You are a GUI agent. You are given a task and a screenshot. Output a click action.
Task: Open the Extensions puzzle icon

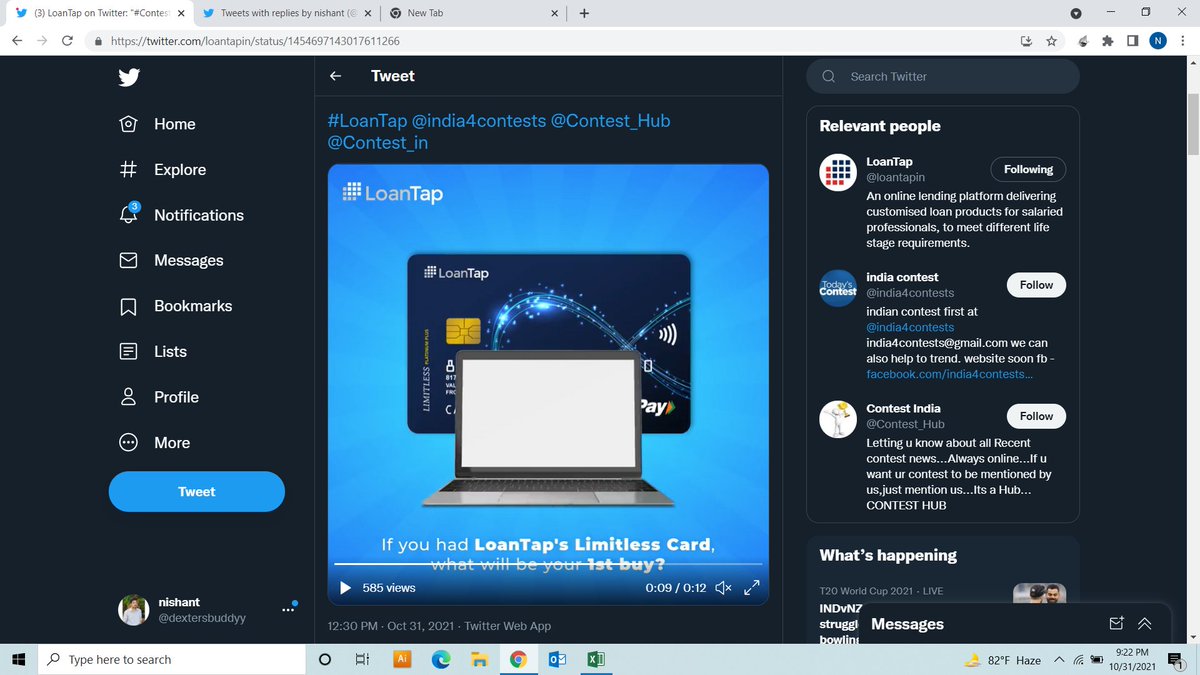pyautogui.click(x=1107, y=41)
